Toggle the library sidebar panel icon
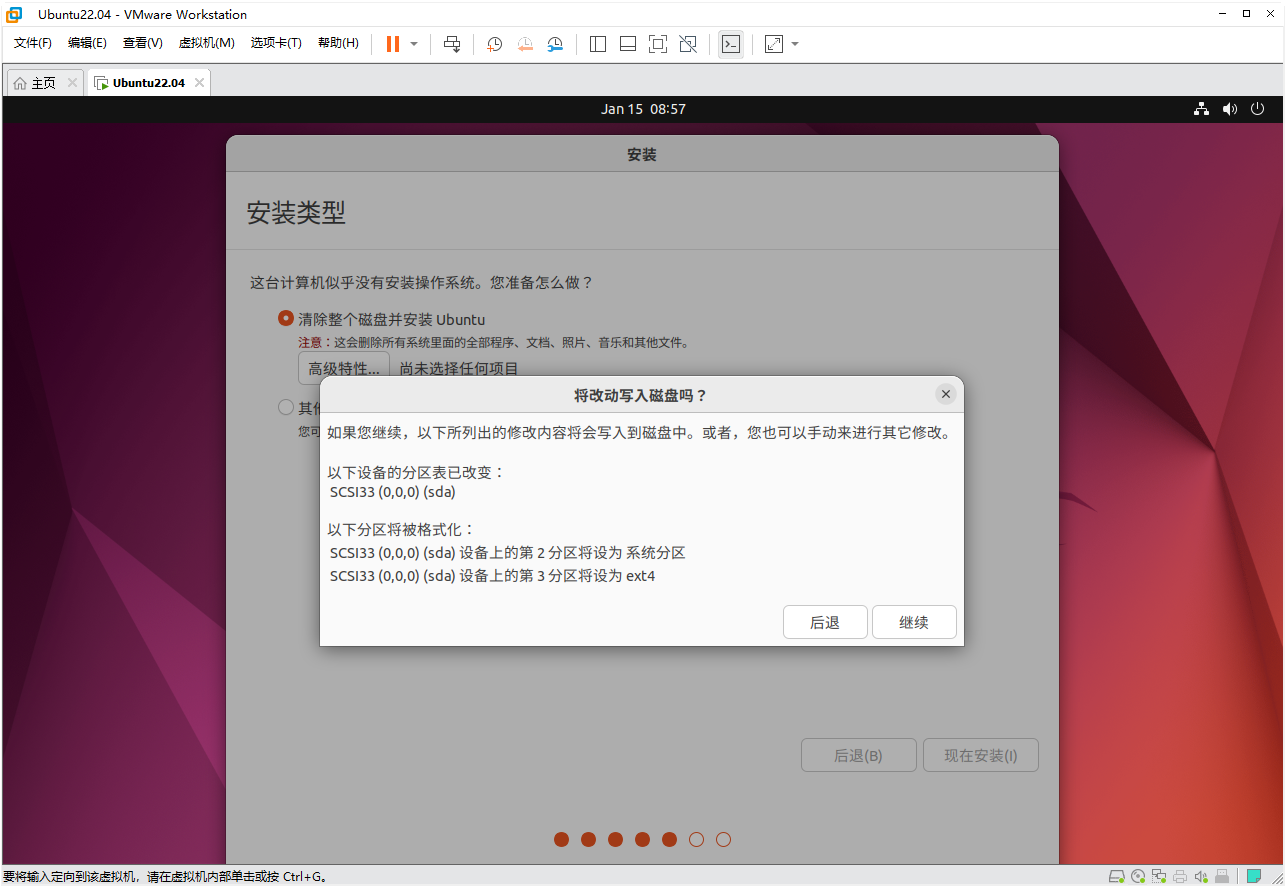Screen dimensions: 1286x887 tap(598, 44)
